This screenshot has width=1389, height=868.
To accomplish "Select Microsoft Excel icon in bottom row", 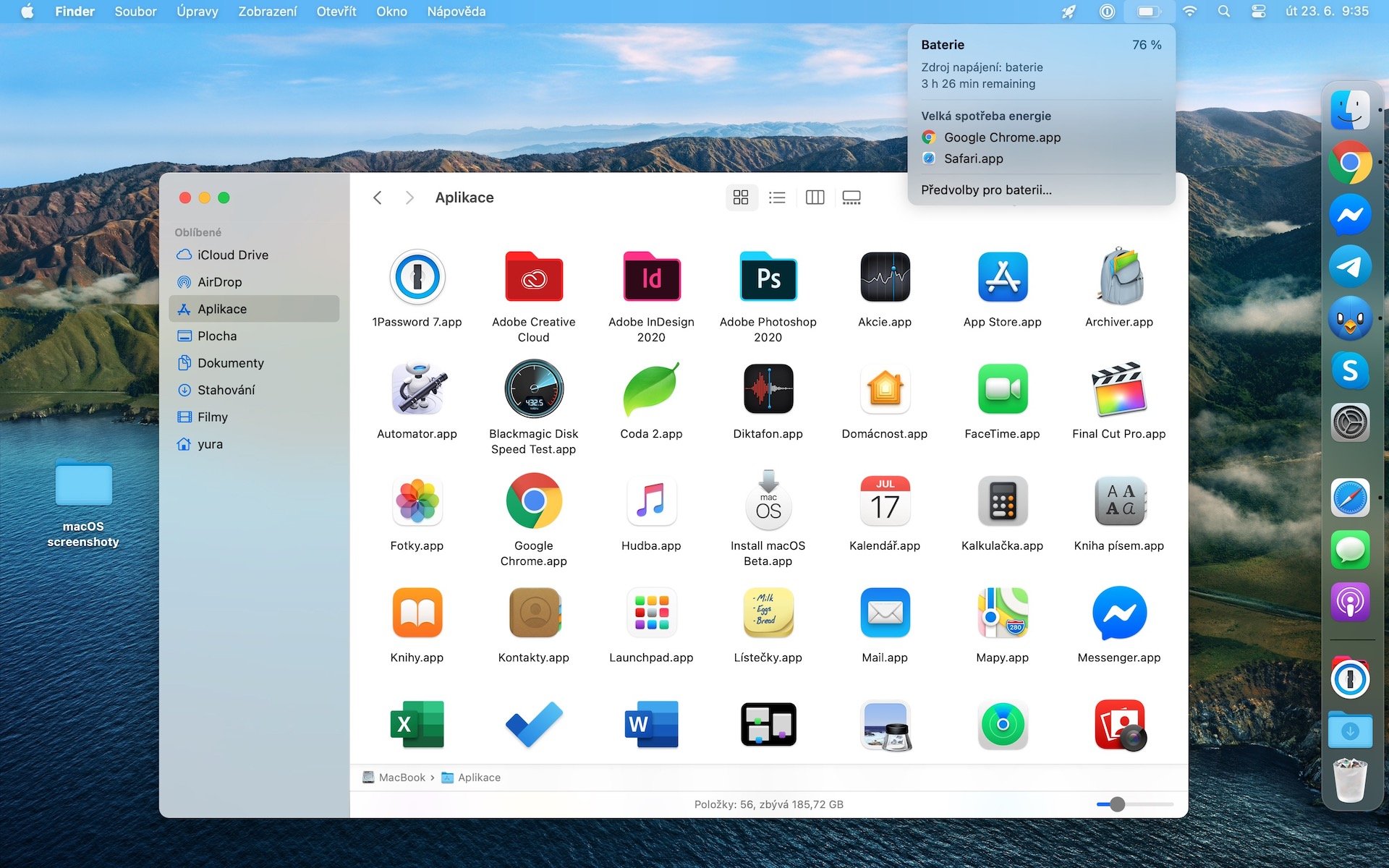I will coord(417,724).
